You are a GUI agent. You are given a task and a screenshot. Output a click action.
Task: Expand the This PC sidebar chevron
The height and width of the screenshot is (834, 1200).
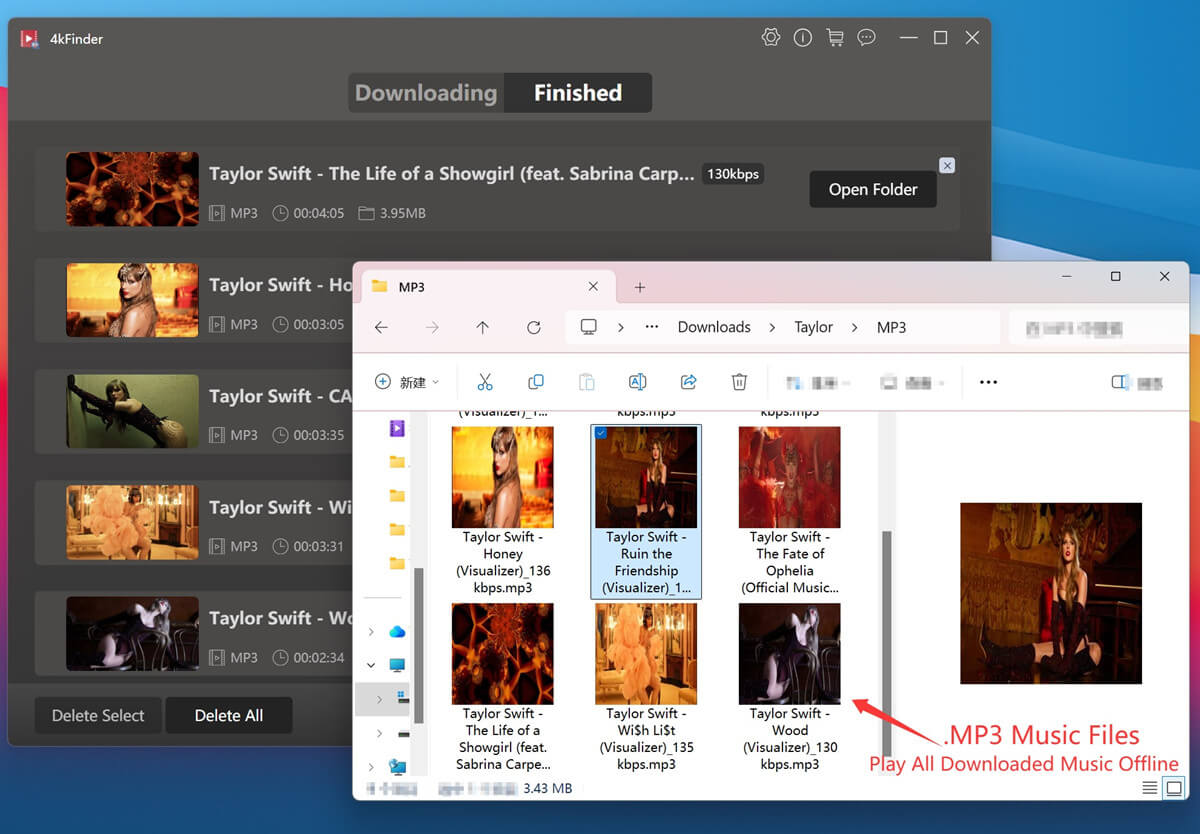[370, 664]
